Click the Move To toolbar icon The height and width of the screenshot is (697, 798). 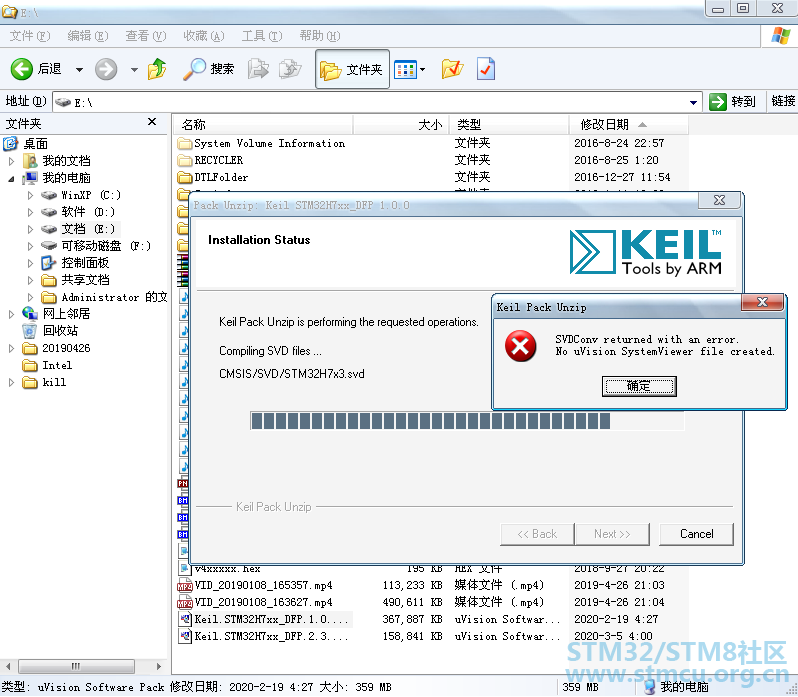click(x=258, y=69)
